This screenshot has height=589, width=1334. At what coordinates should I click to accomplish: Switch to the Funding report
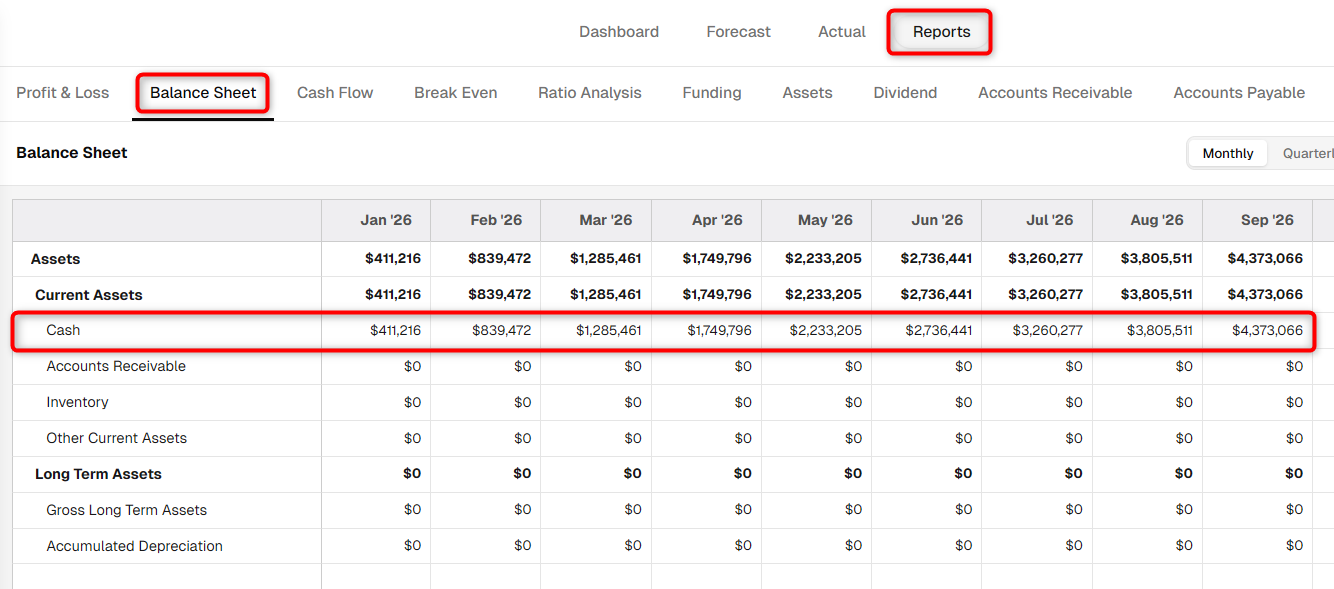click(x=712, y=93)
